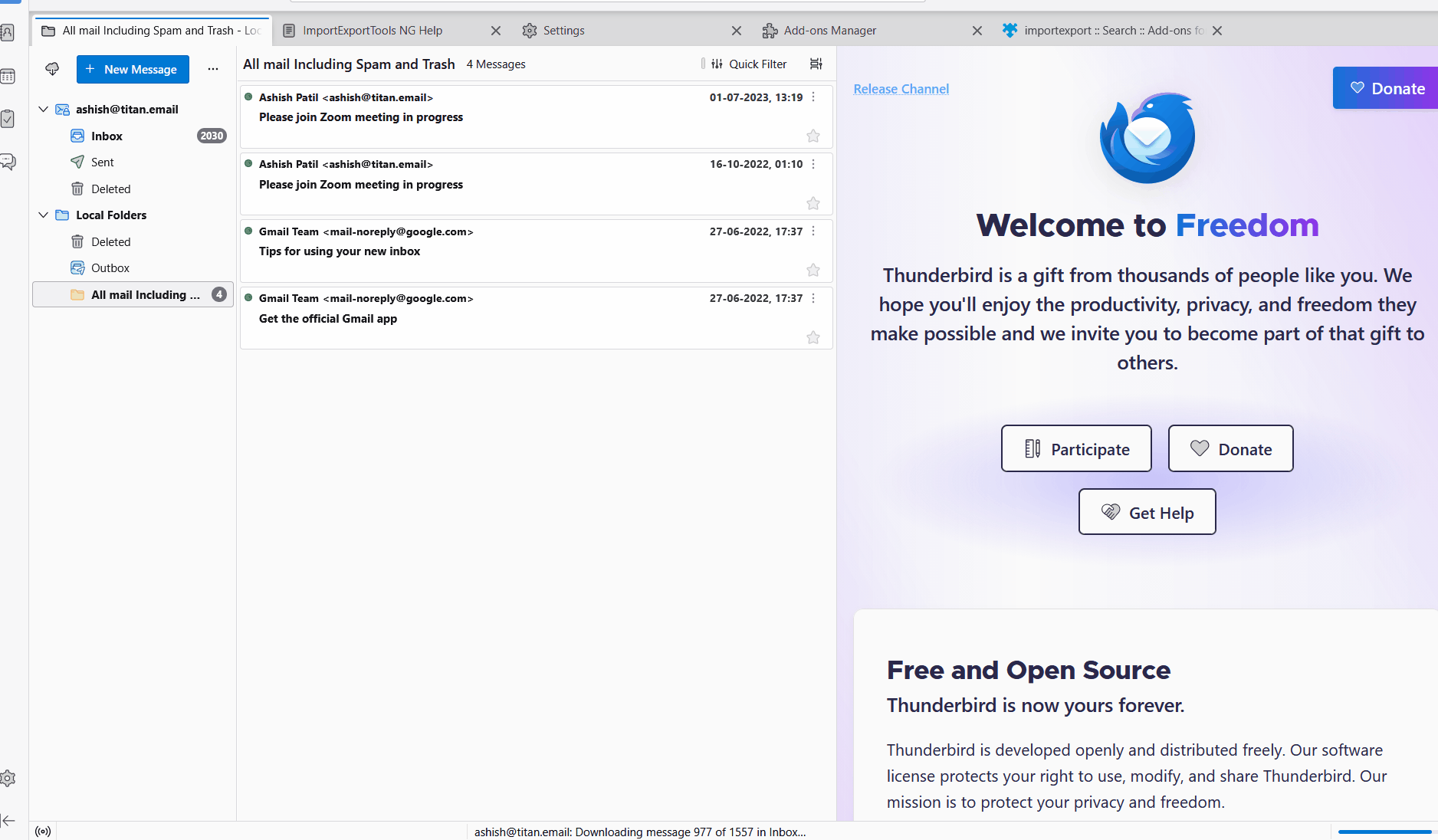Star the 01-07-2023 Zoom meeting message
The image size is (1438, 840).
(813, 136)
